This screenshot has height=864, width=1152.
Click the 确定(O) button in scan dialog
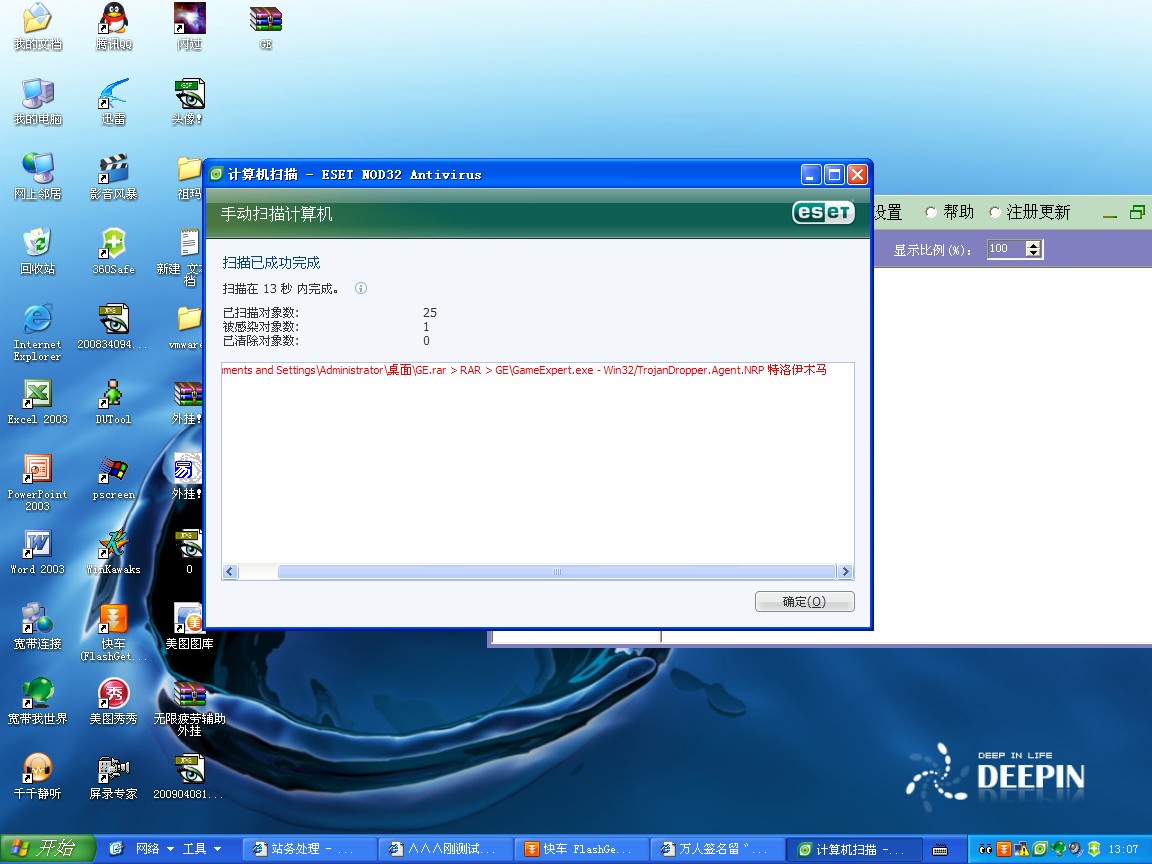click(x=804, y=602)
